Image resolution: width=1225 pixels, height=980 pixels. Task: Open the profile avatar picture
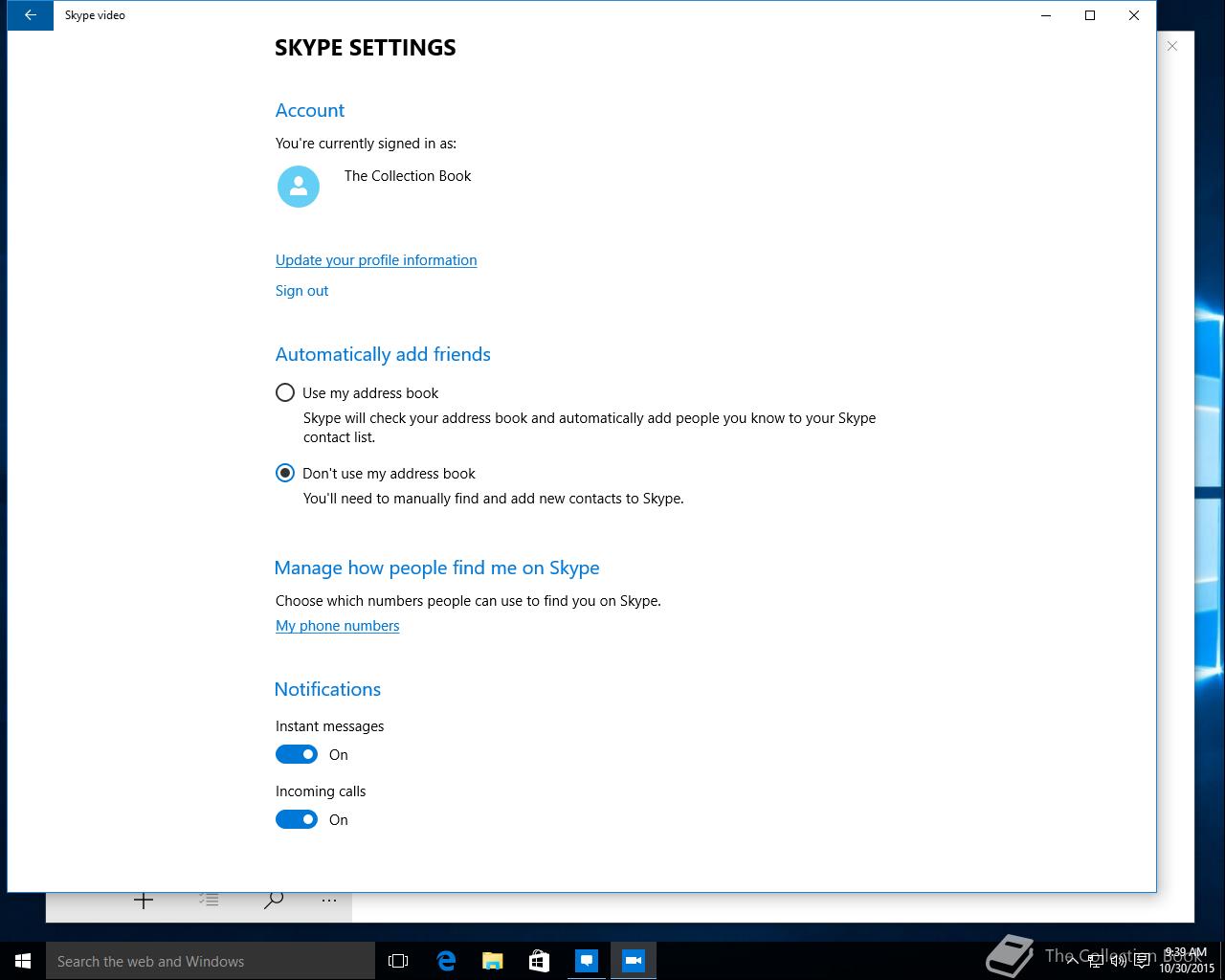tap(299, 187)
